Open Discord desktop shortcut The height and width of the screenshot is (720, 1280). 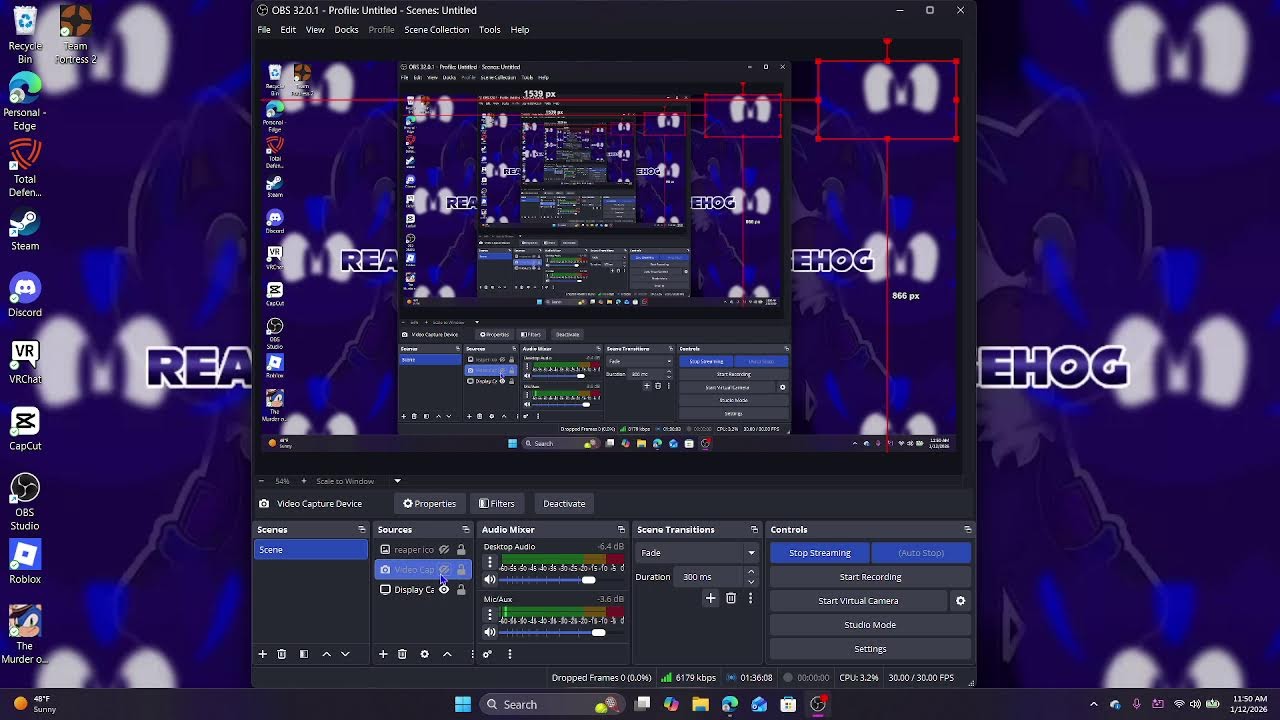point(25,297)
